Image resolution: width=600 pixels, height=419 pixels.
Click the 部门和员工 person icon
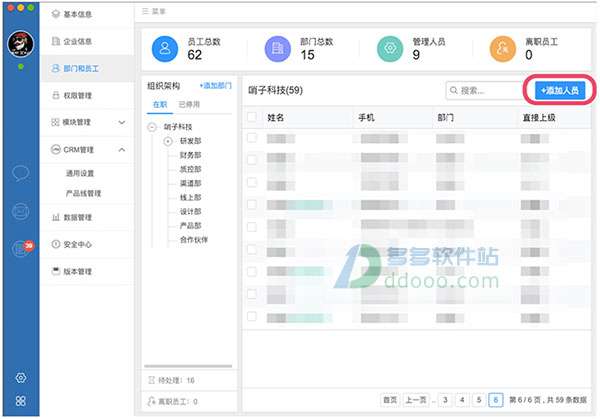point(56,68)
